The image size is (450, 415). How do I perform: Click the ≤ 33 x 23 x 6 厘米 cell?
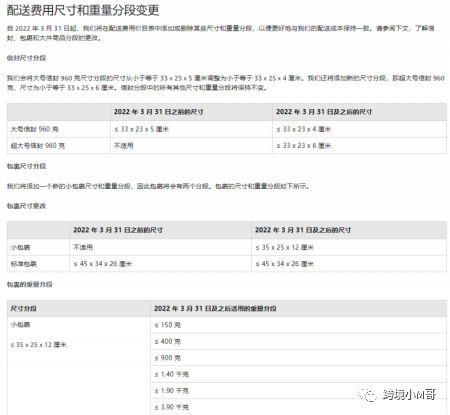tap(359, 145)
